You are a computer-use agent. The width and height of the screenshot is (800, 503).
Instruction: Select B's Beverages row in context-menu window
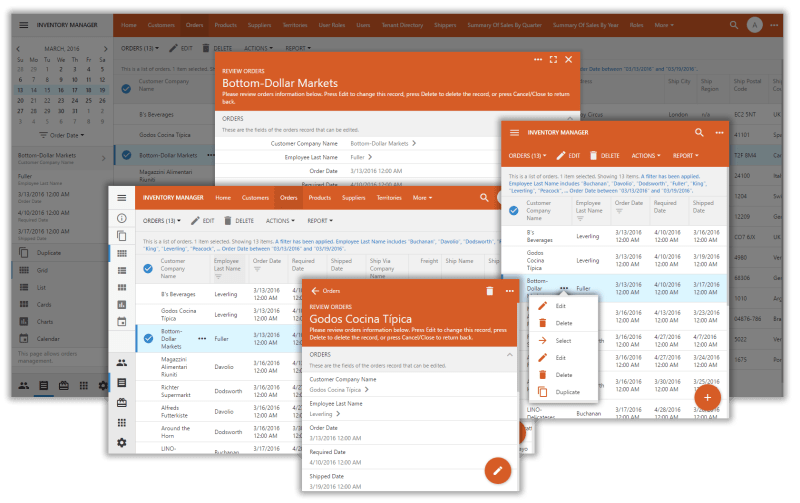(x=615, y=236)
